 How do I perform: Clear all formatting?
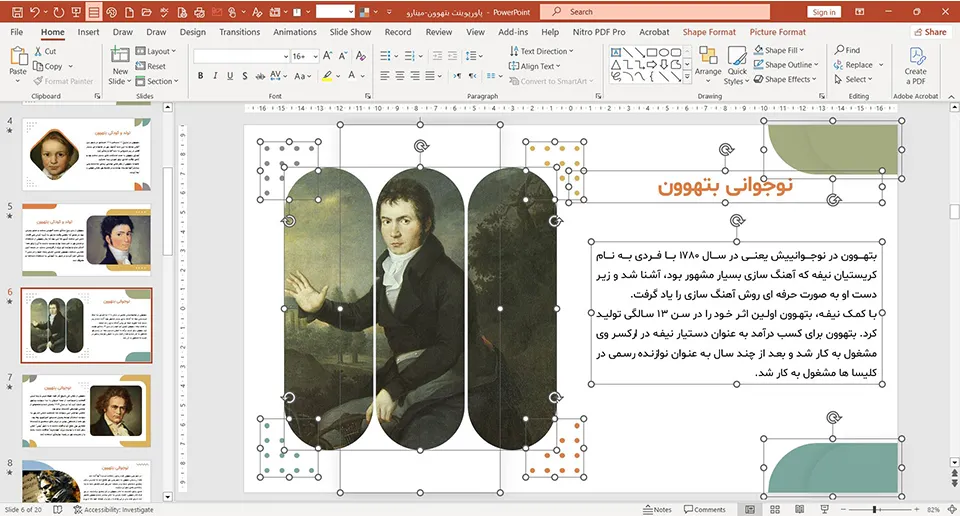pos(361,56)
